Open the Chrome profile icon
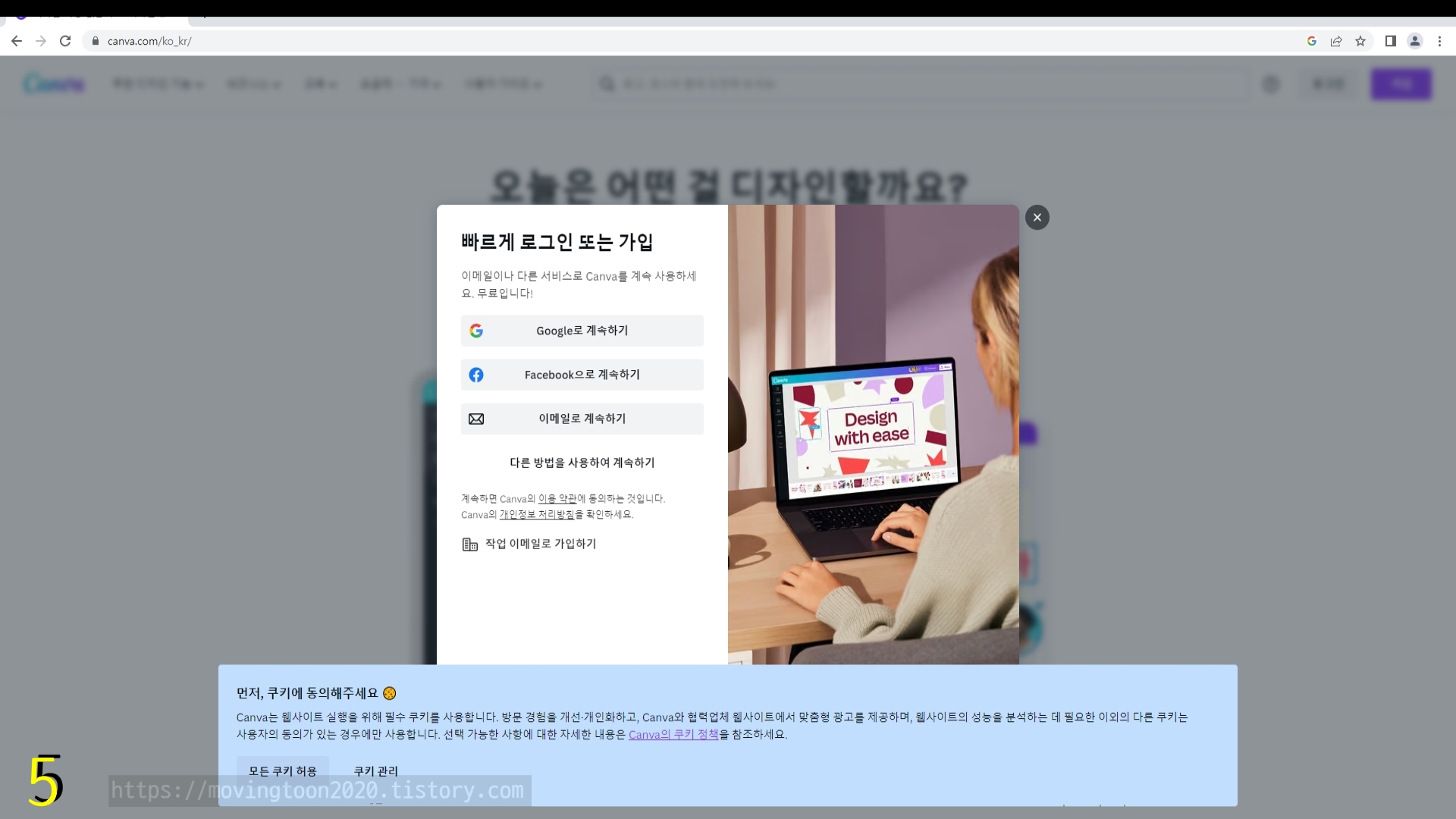Screen dimensions: 1456x819 pos(1415,41)
